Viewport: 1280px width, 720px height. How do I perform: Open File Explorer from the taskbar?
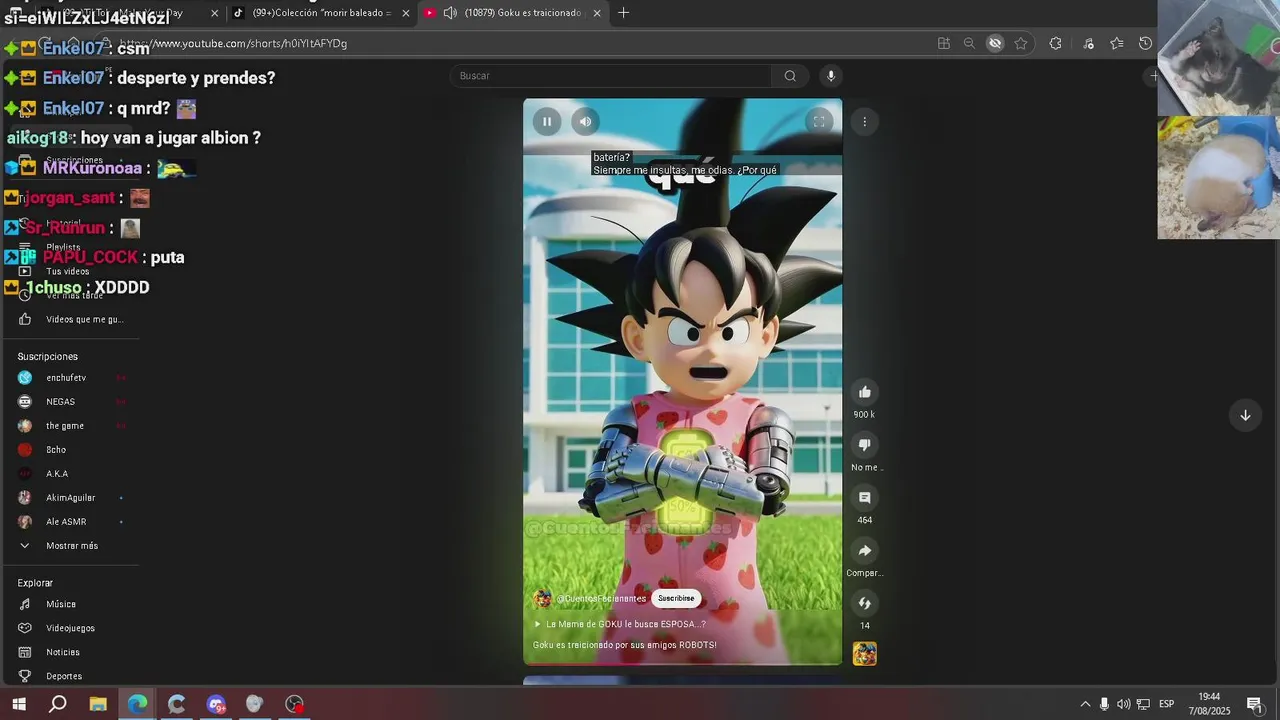pyautogui.click(x=98, y=704)
